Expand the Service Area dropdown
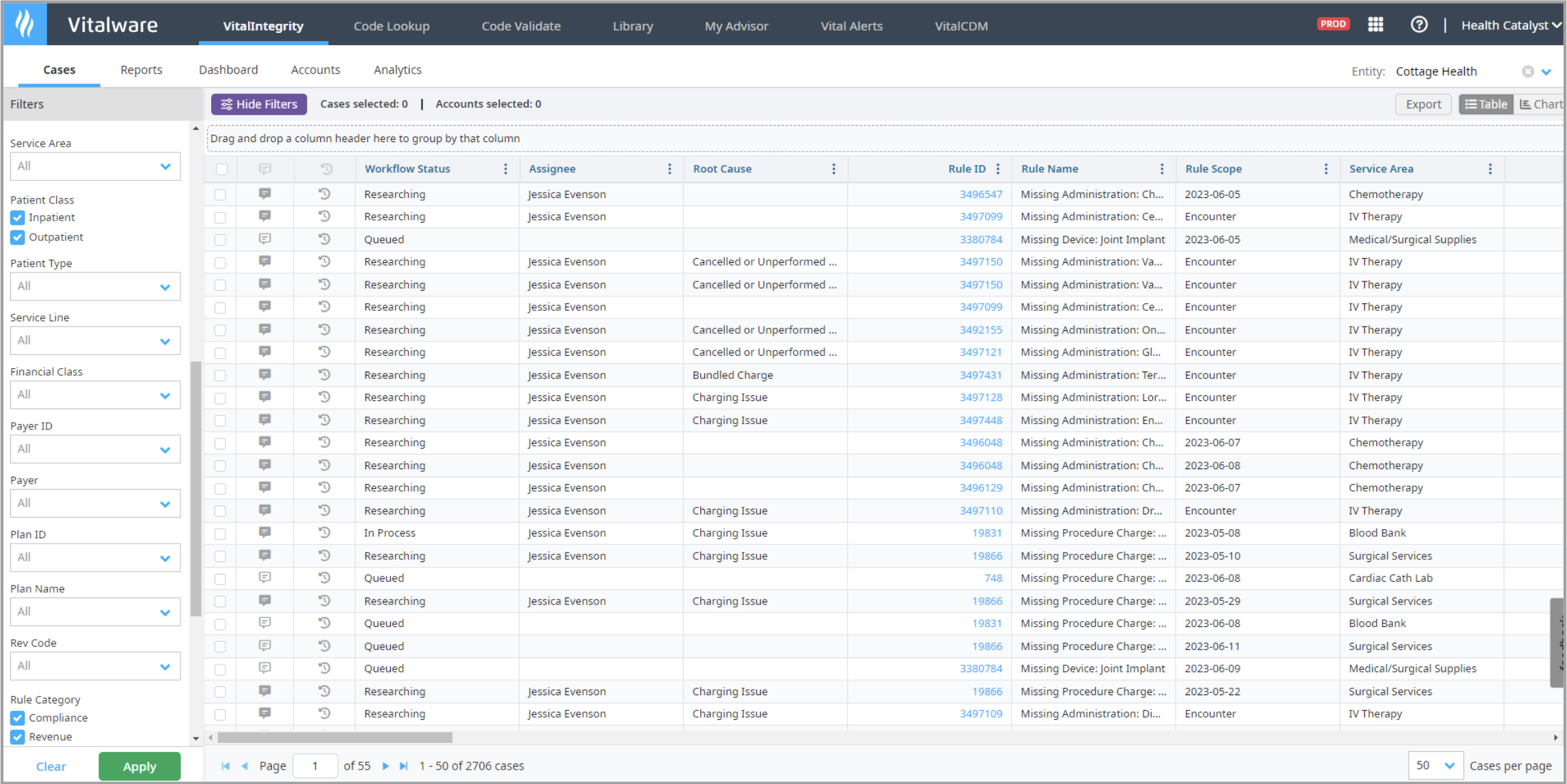 tap(96, 167)
